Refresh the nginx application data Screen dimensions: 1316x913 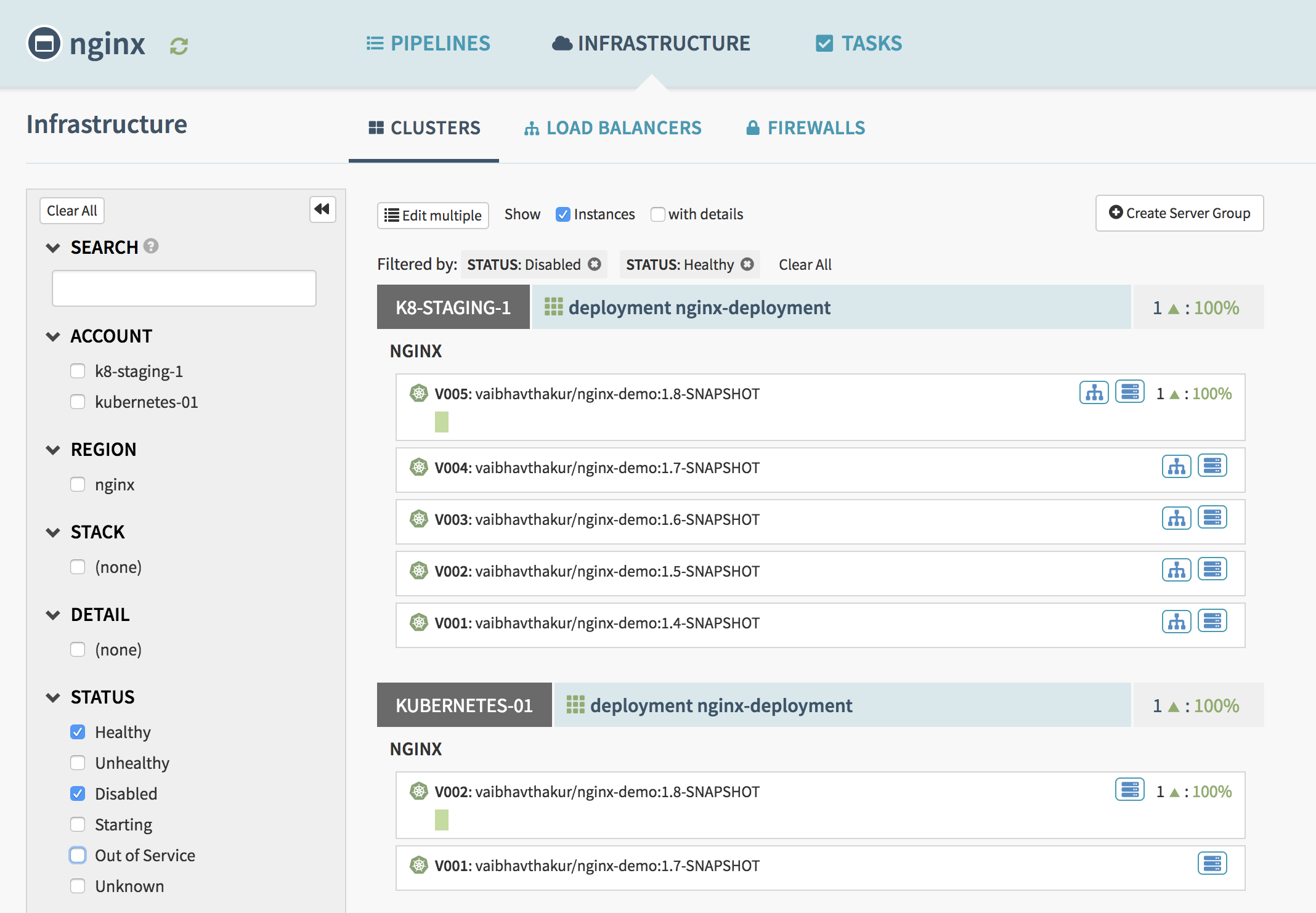(179, 46)
